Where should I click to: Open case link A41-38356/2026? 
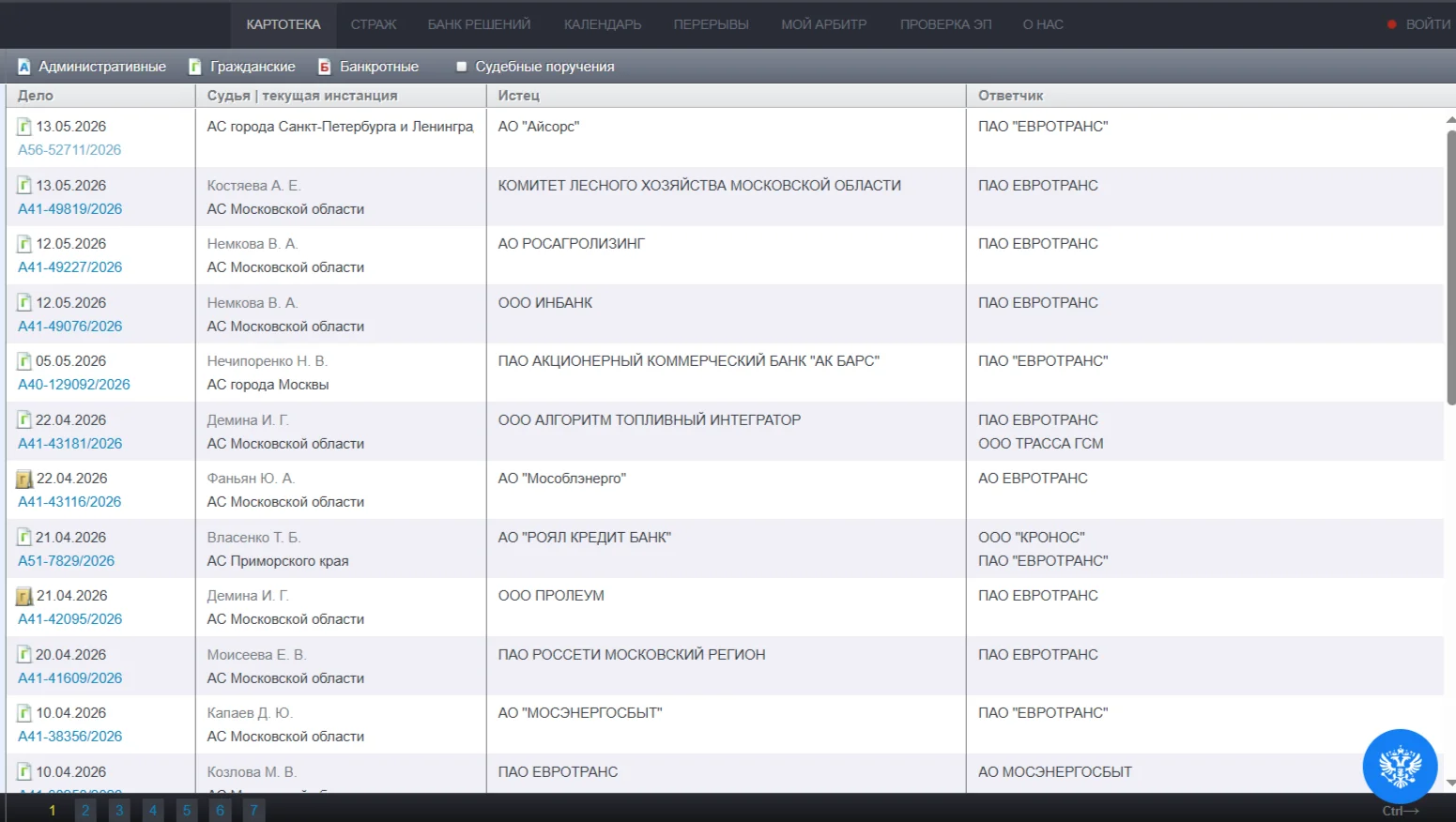pyautogui.click(x=70, y=737)
